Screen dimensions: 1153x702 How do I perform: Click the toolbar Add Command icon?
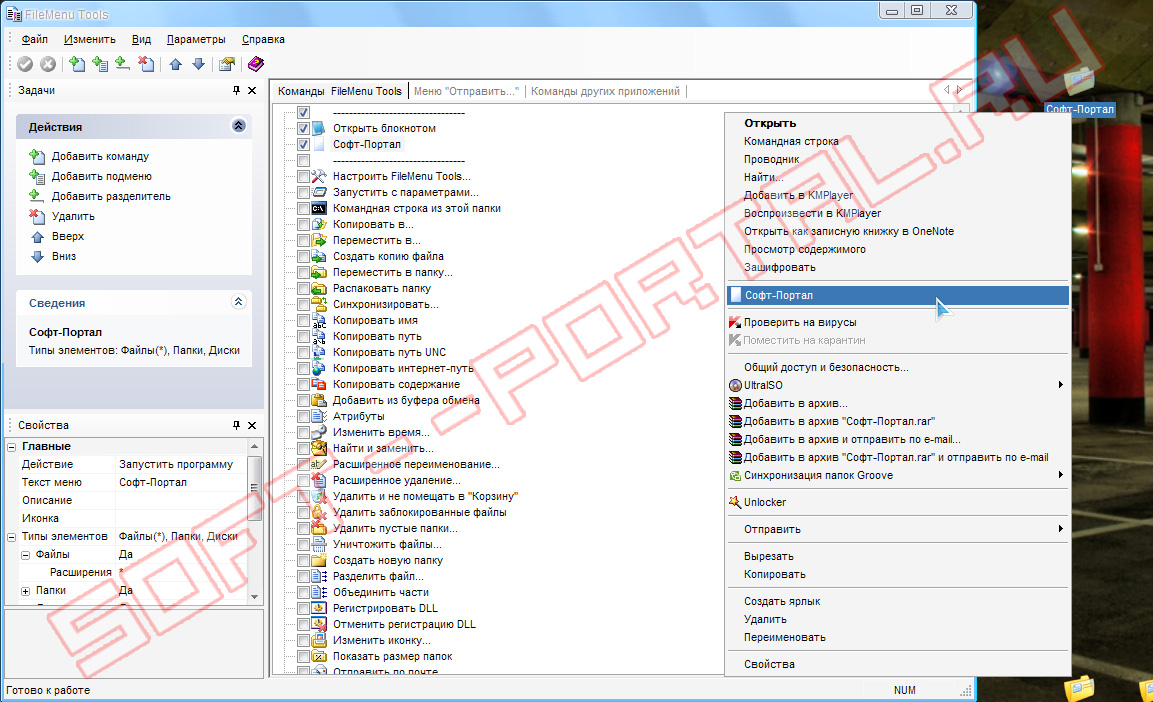pos(76,65)
